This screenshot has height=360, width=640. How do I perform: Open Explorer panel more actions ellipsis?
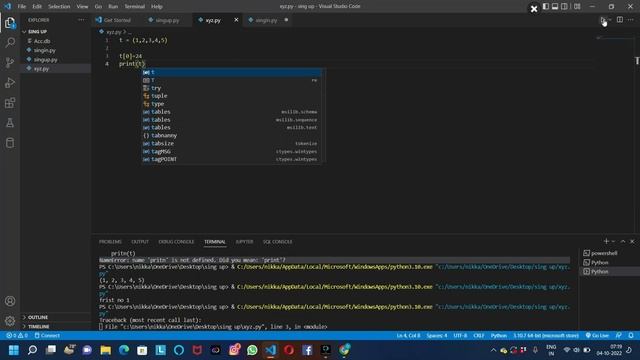(x=81, y=20)
